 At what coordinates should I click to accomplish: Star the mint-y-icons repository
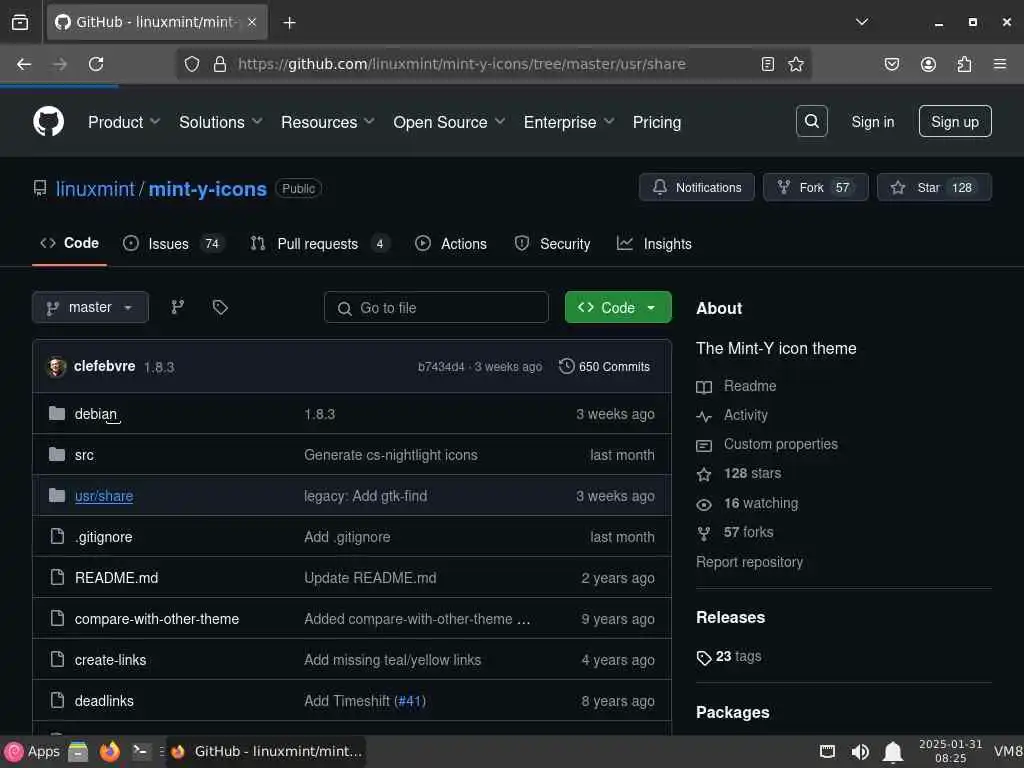934,187
